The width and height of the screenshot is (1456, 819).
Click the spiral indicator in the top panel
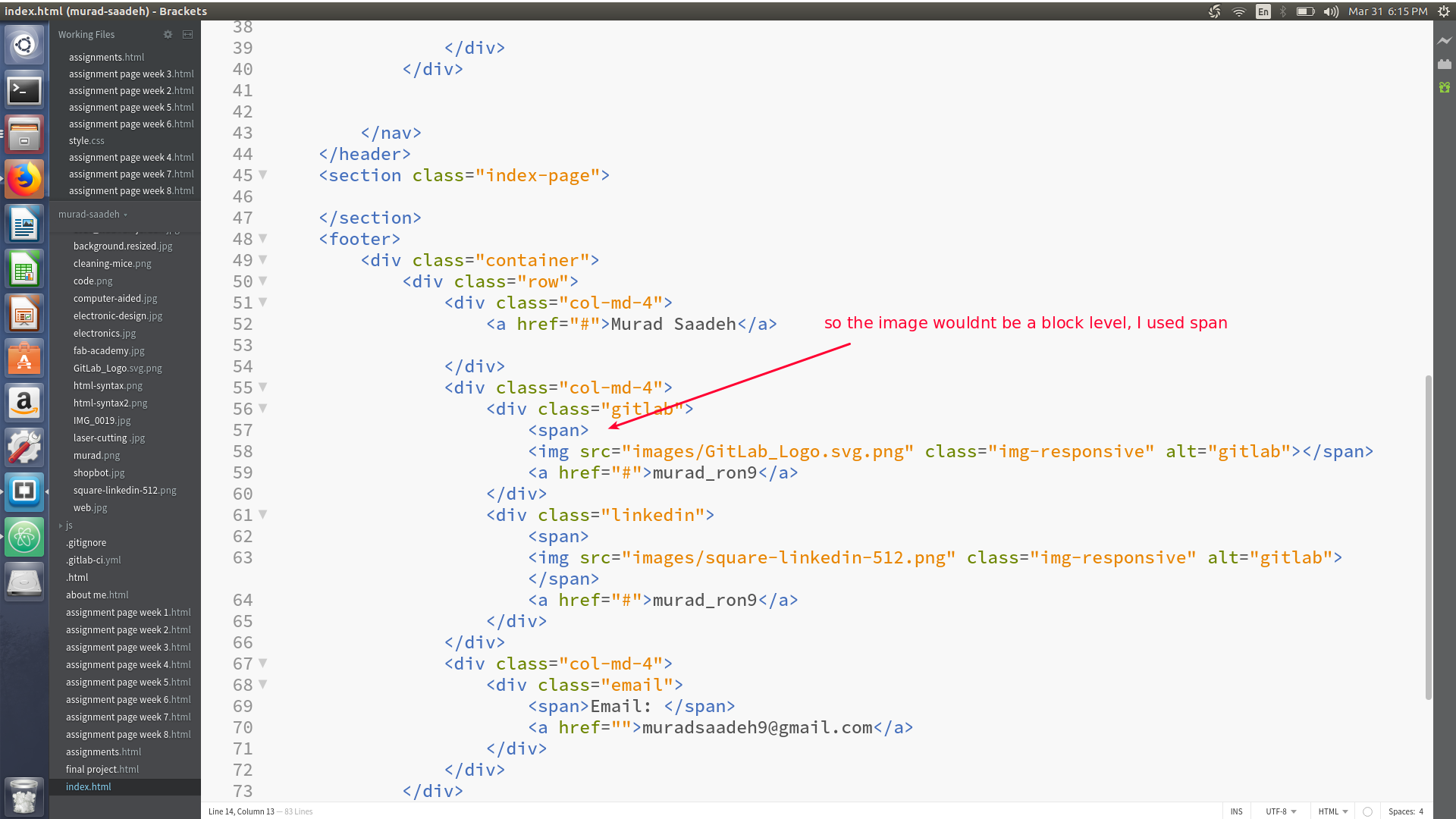click(x=1215, y=11)
